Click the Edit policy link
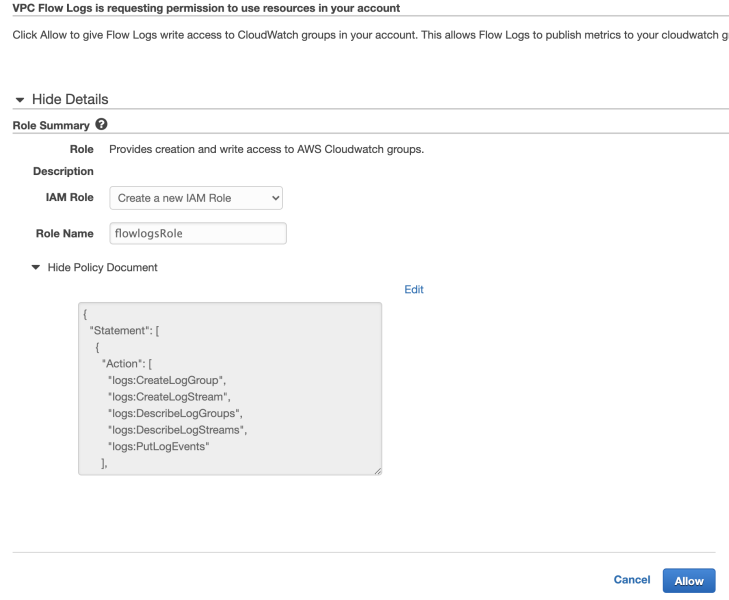Image resolution: width=729 pixels, height=600 pixels. tap(414, 290)
